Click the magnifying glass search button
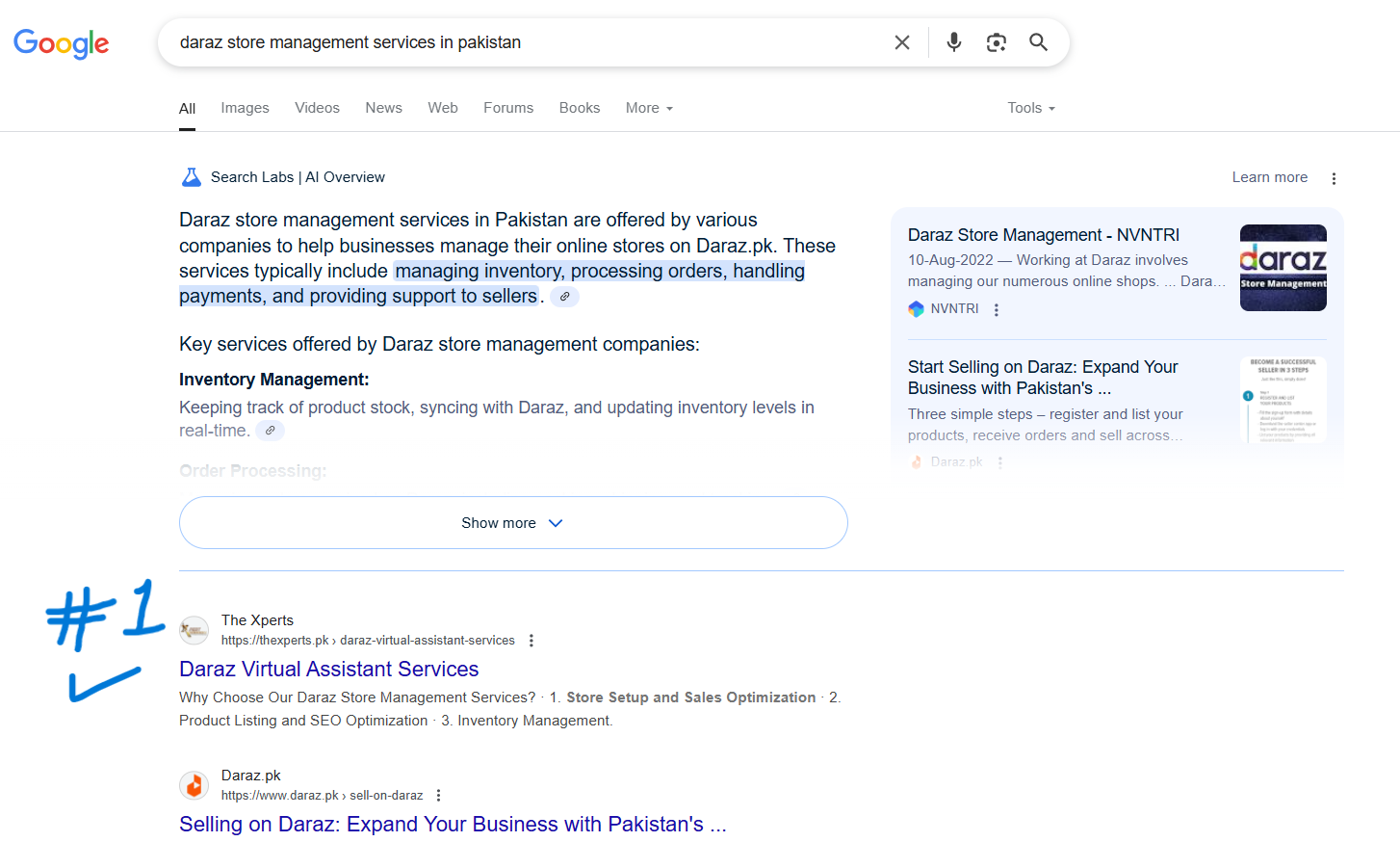This screenshot has width=1400, height=842. (x=1038, y=42)
